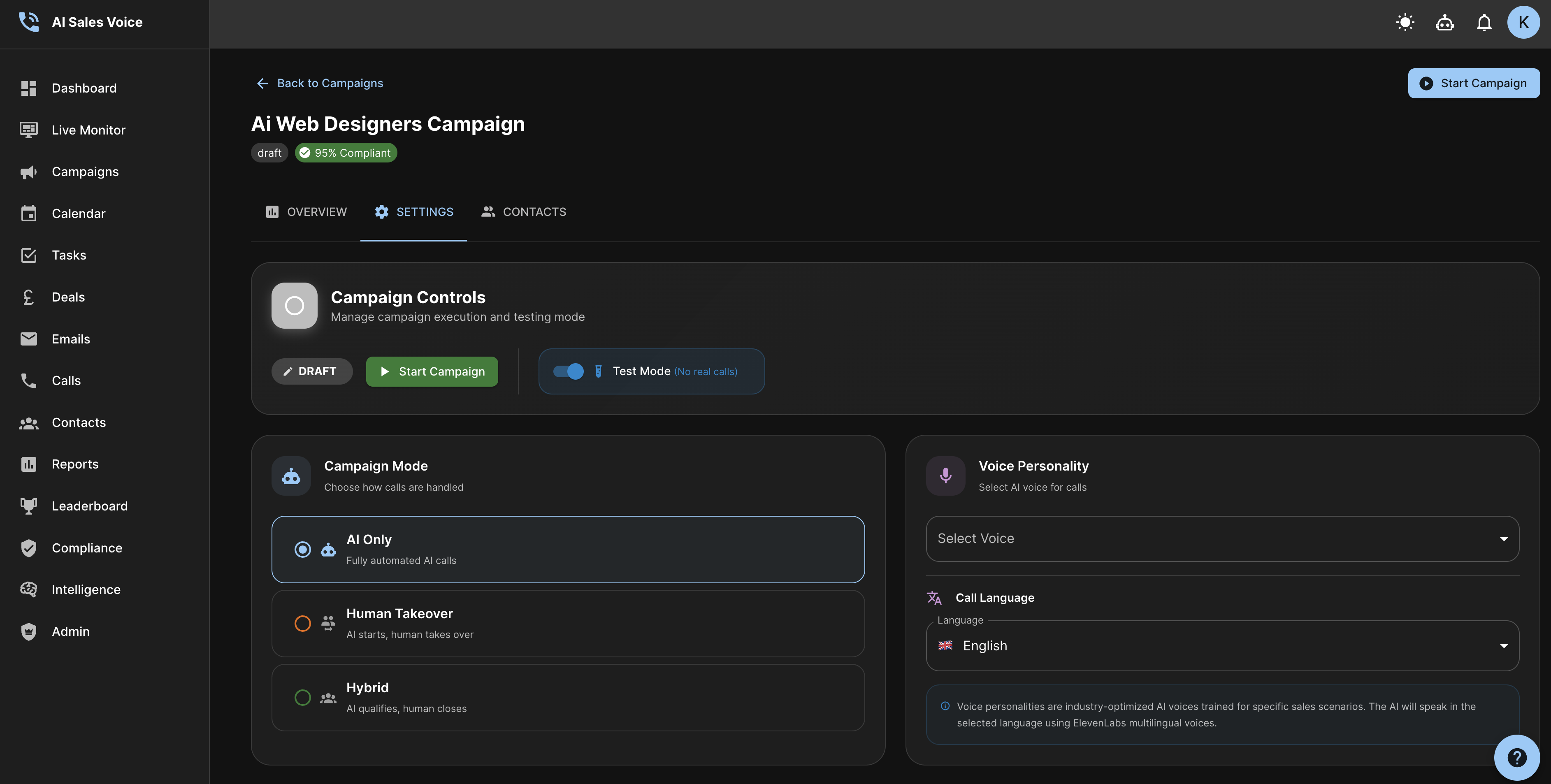Choose the Hybrid campaign mode option

pyautogui.click(x=303, y=697)
